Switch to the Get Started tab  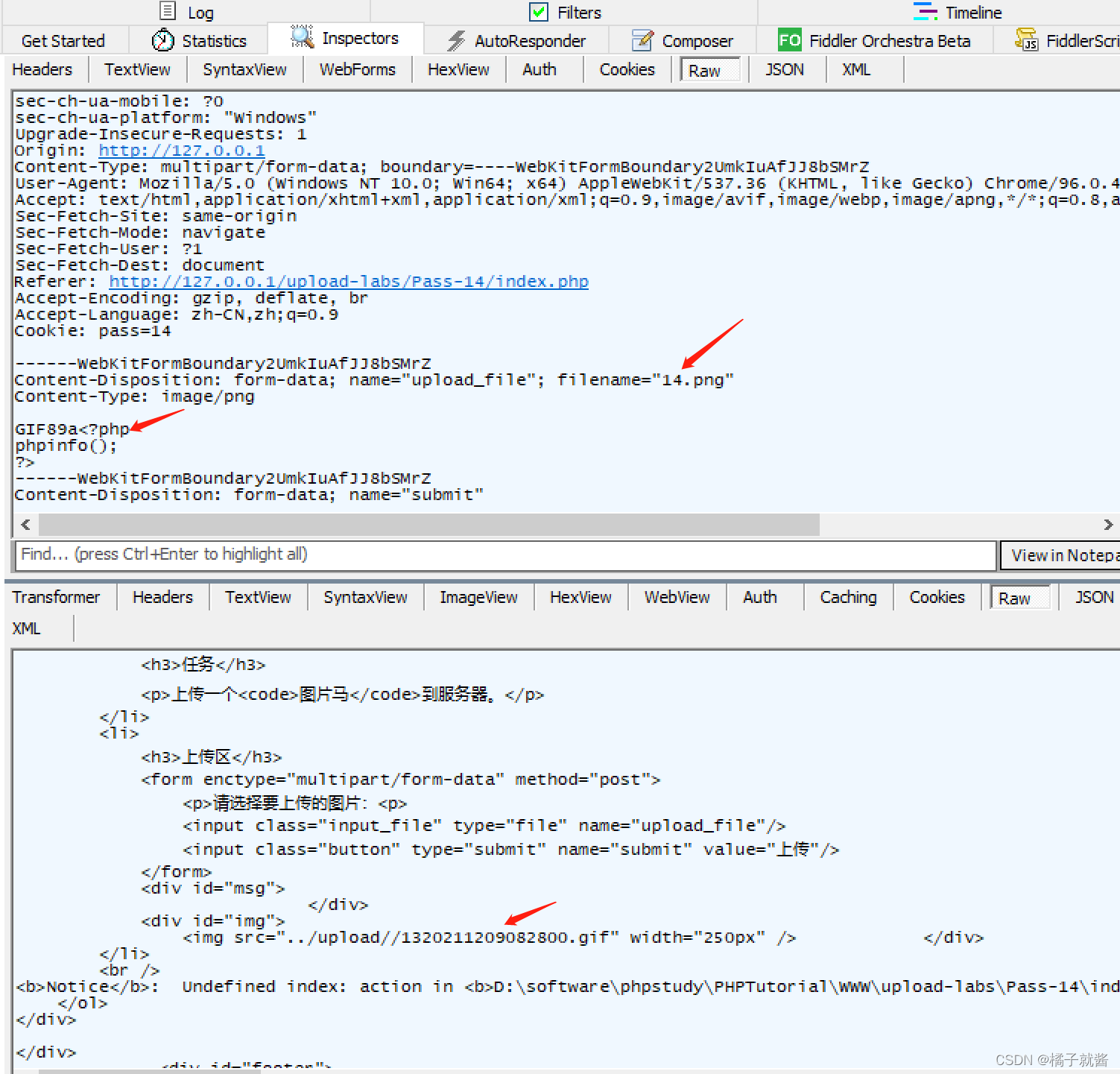pyautogui.click(x=63, y=41)
